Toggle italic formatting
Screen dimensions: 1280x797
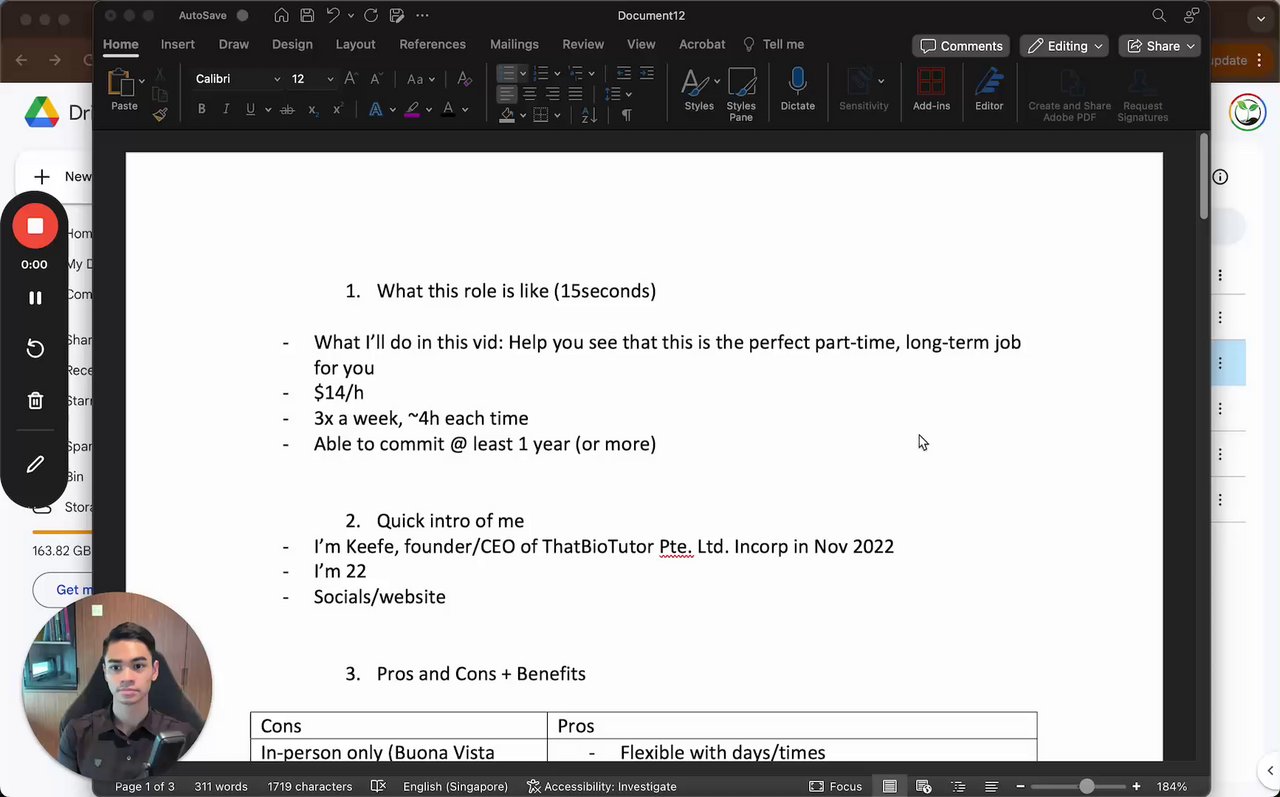[x=226, y=109]
